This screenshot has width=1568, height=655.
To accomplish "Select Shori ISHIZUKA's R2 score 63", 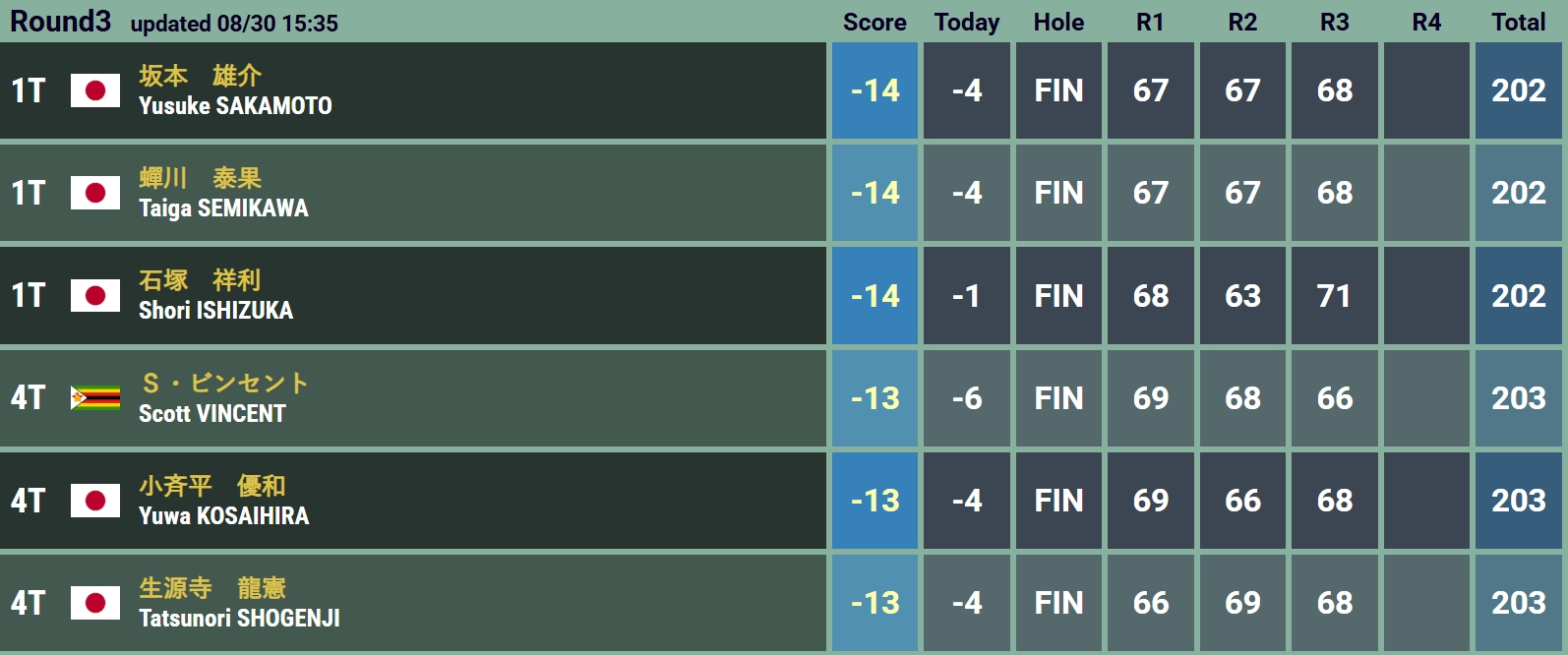I will (1242, 295).
